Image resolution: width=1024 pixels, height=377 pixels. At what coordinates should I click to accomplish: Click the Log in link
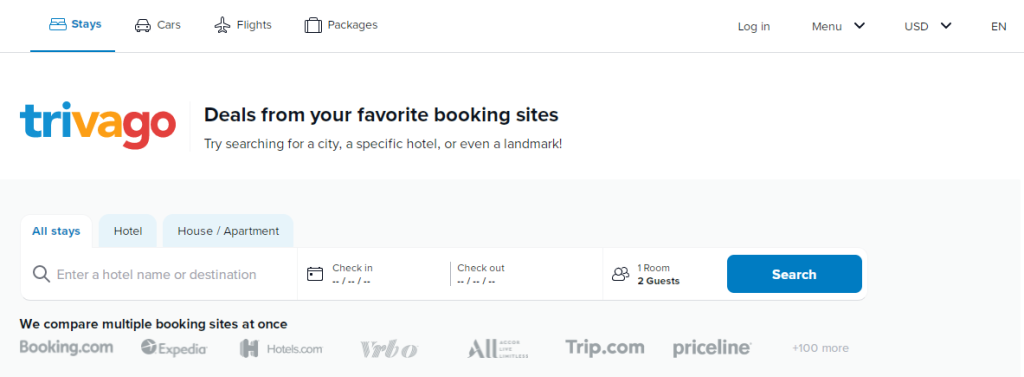[754, 26]
